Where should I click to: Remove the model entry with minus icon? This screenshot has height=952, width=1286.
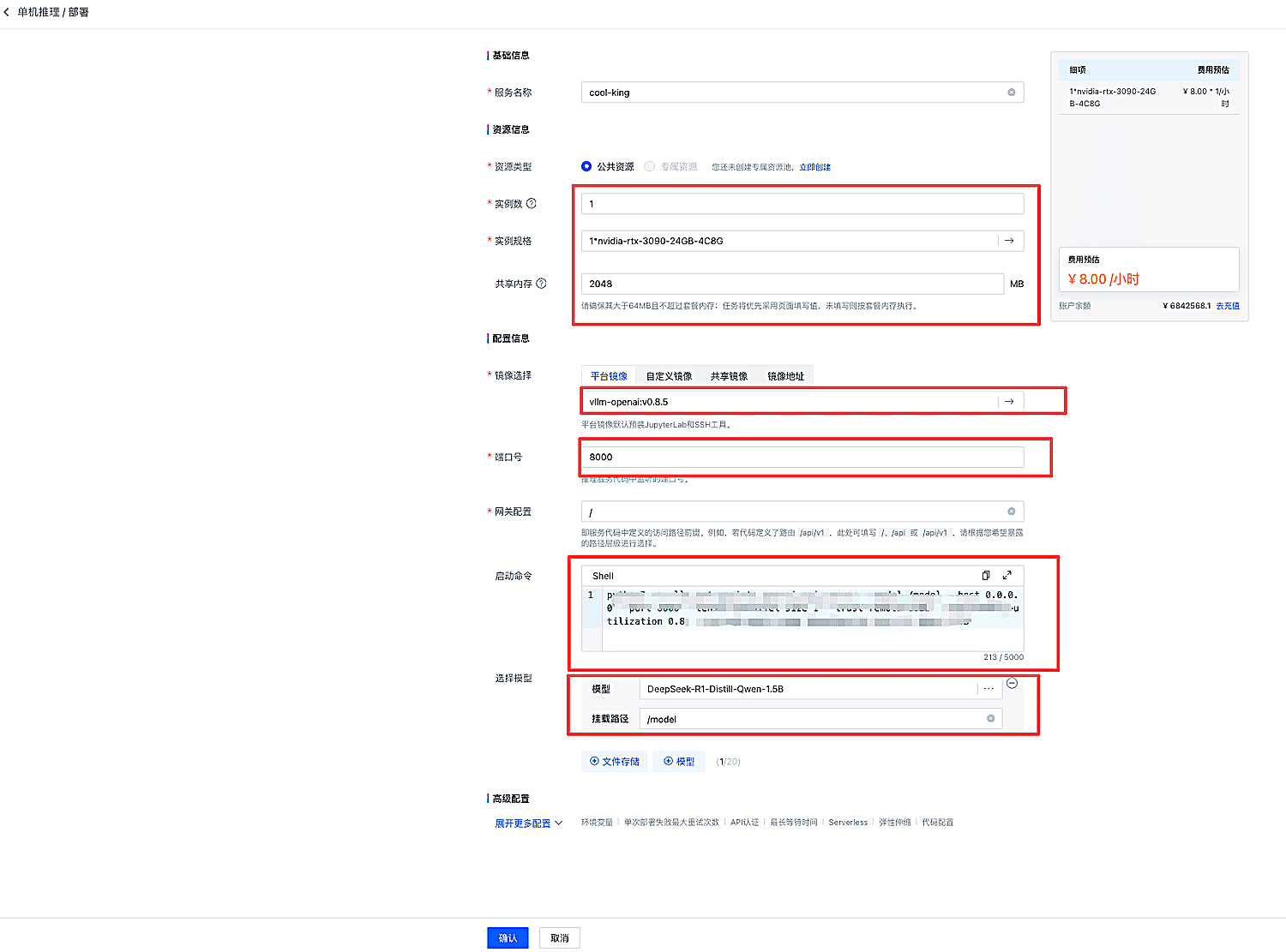tap(1012, 683)
